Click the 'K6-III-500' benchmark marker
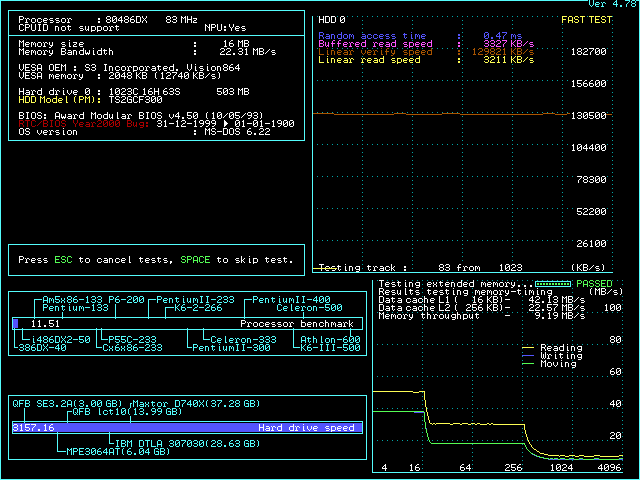Image resolution: width=640 pixels, height=480 pixels. [x=331, y=348]
